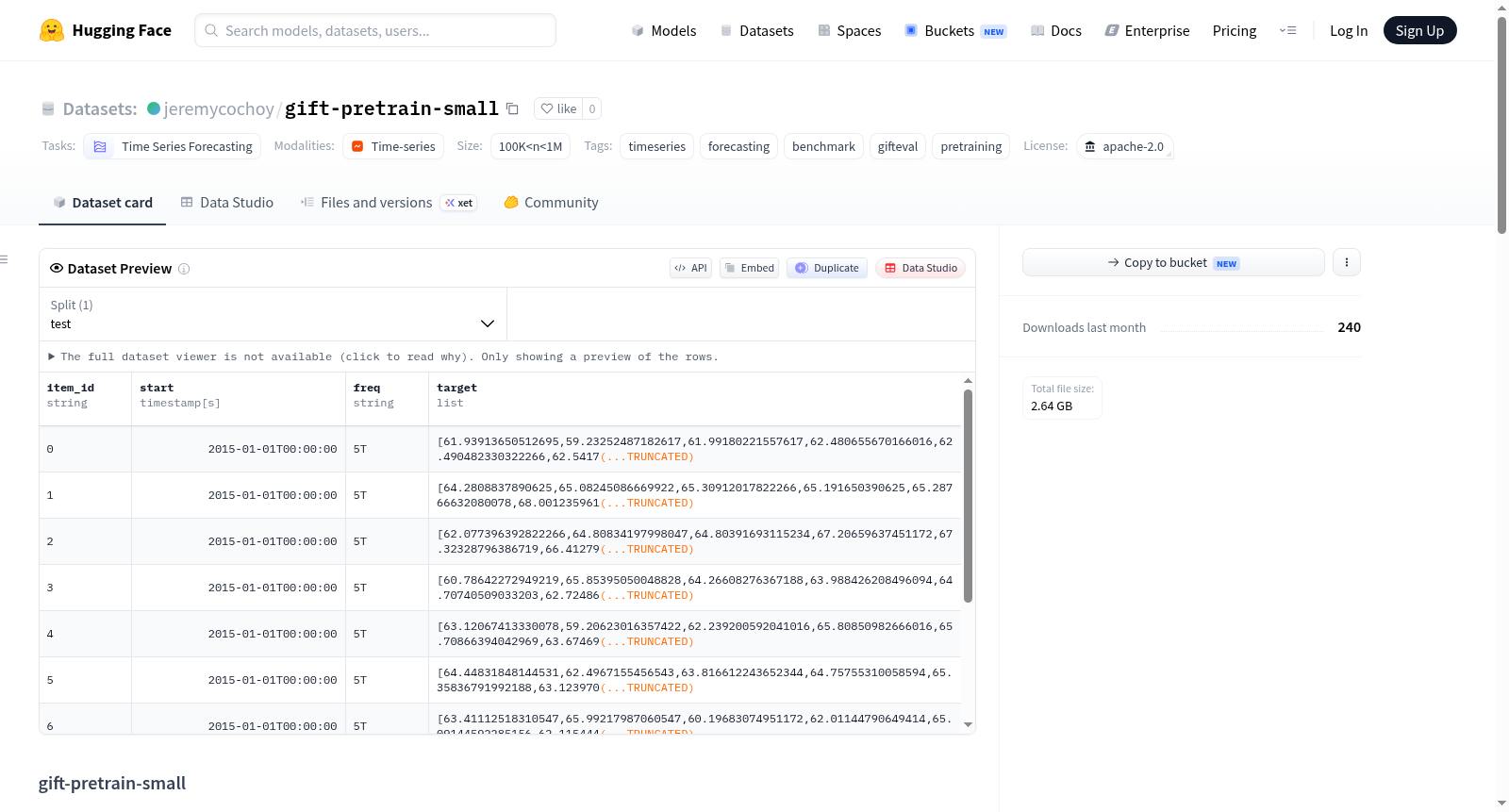Click the gift-pretrain-small dataset title link
This screenshot has width=1509, height=812.
[391, 108]
